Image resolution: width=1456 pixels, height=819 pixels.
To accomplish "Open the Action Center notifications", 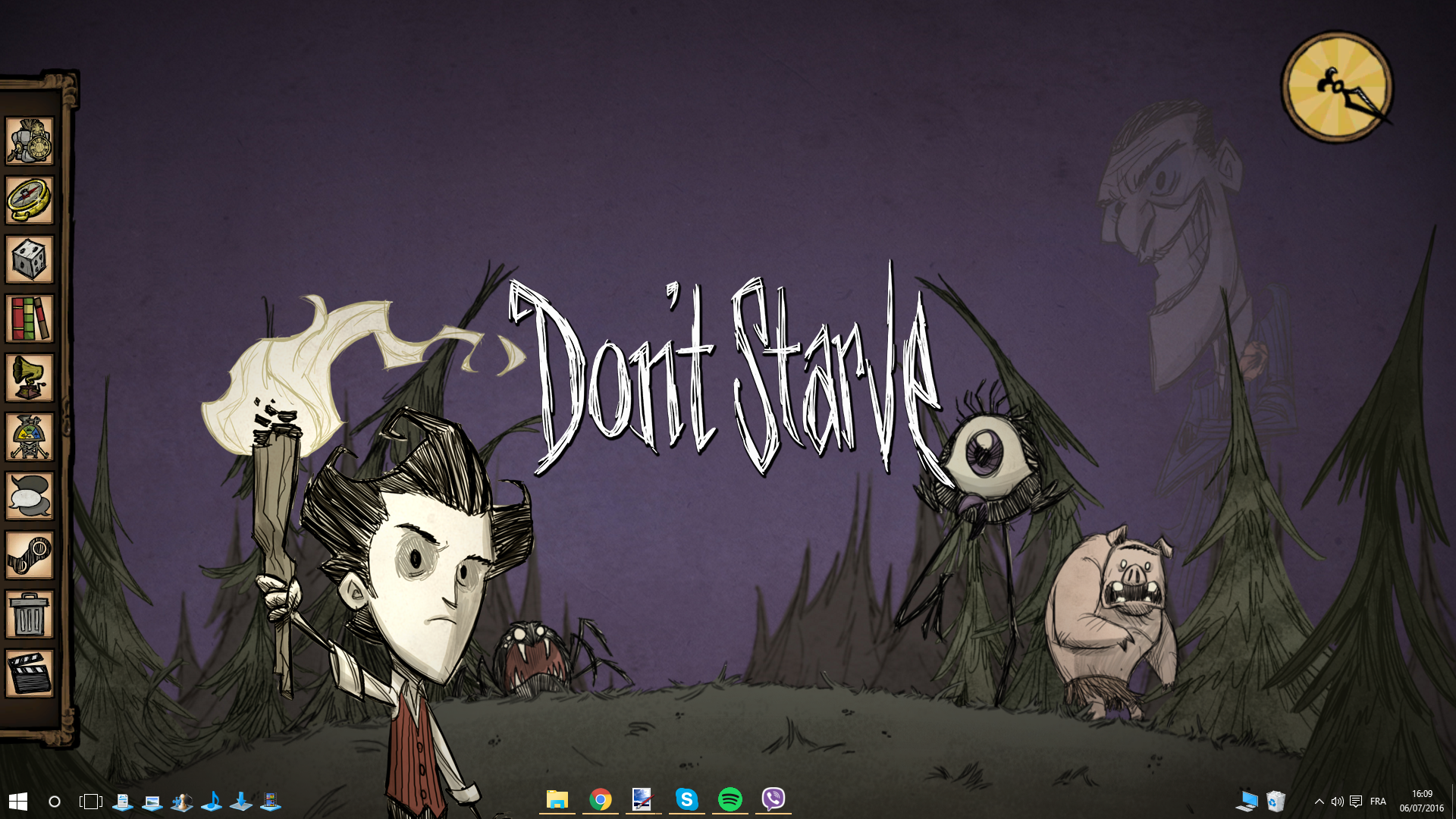I will (1356, 802).
